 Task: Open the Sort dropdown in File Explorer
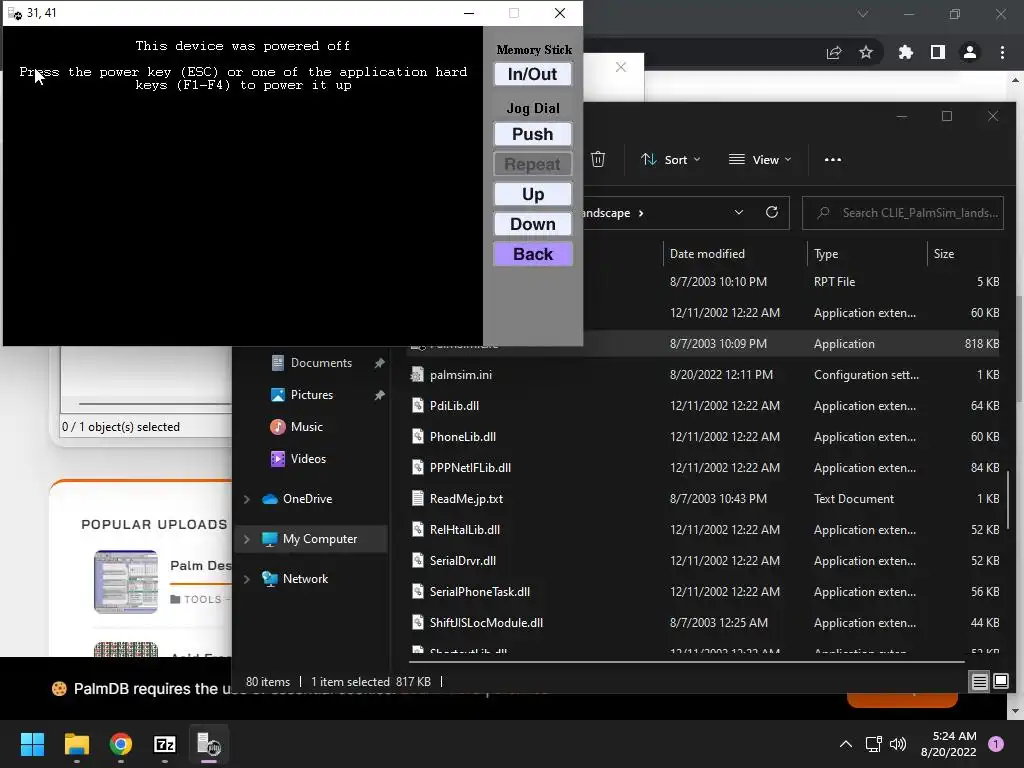click(x=671, y=159)
